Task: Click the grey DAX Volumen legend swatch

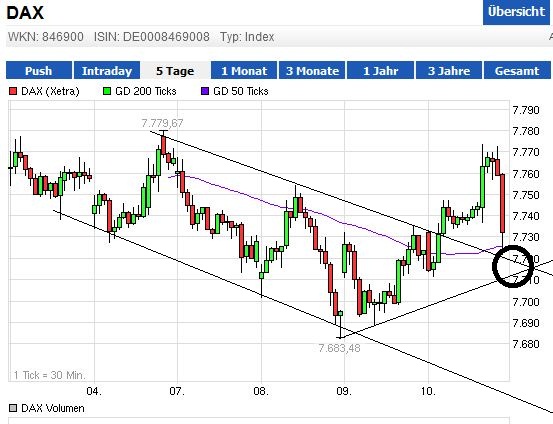Action: (13, 408)
